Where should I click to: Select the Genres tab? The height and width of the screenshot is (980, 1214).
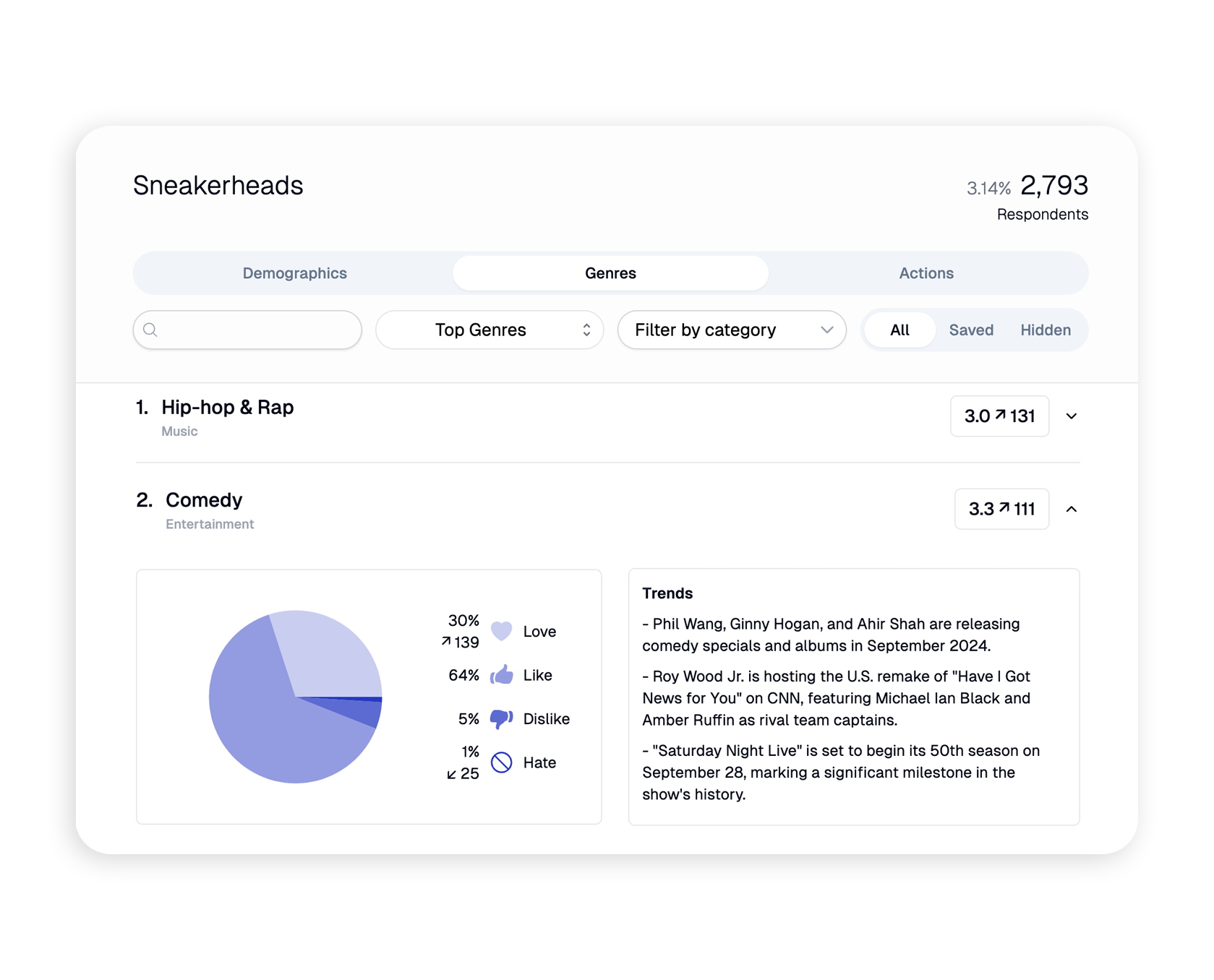610,273
